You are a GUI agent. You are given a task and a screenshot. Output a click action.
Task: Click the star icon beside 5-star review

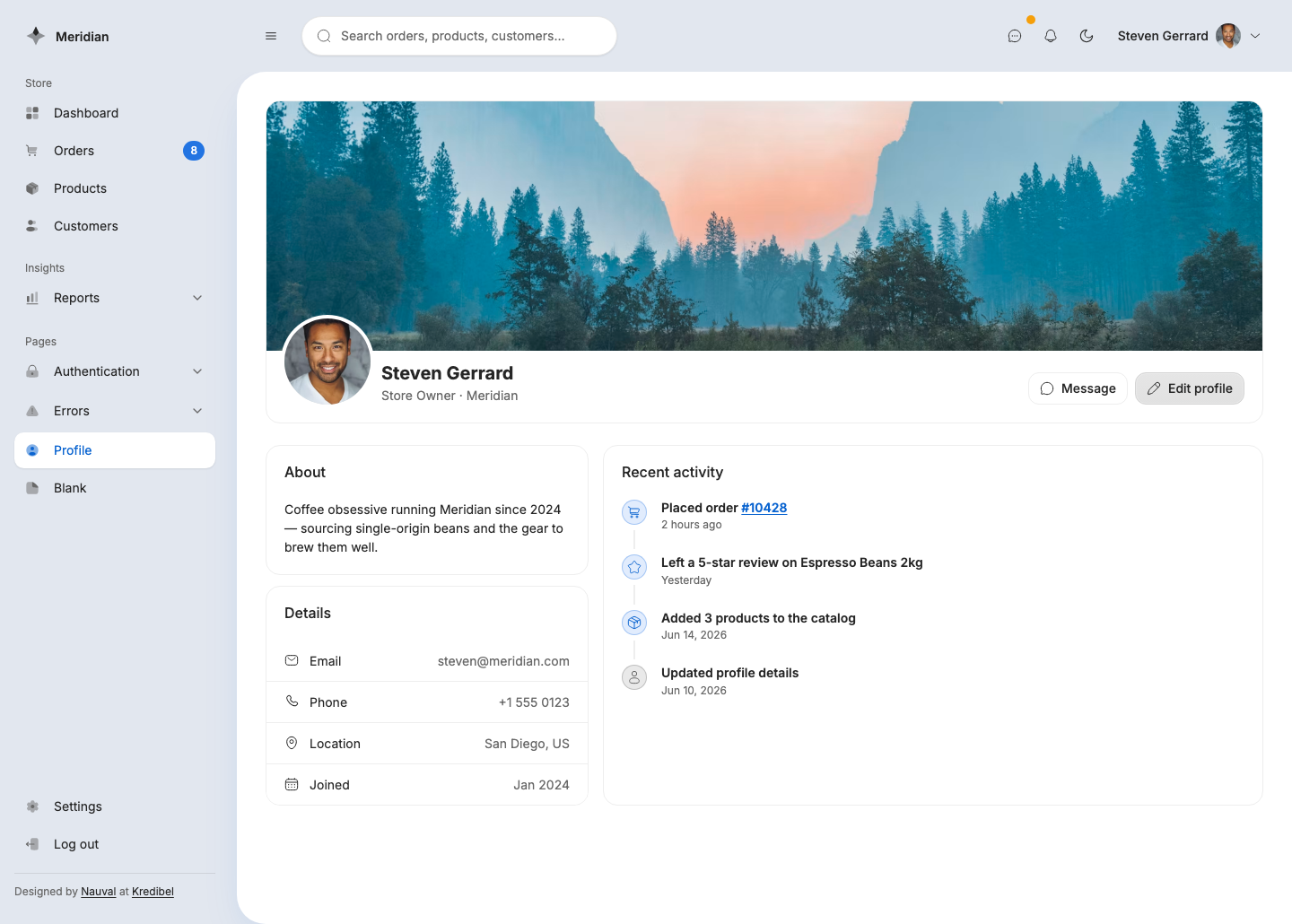(x=634, y=567)
